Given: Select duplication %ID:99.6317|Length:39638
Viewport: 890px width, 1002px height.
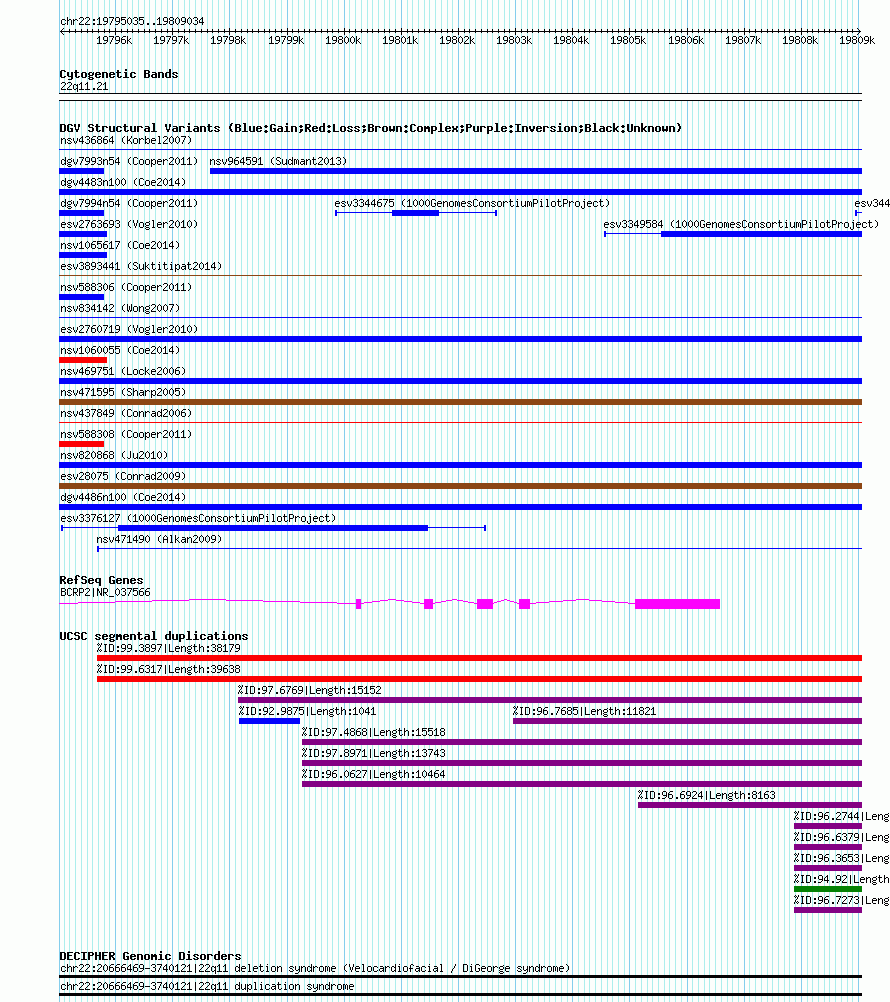Looking at the screenshot, I should [x=169, y=670].
